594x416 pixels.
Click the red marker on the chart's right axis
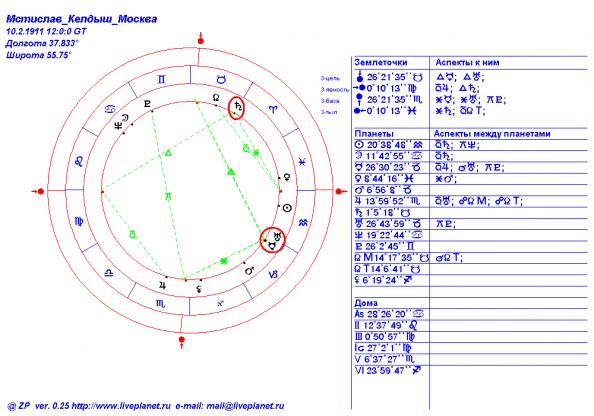pyautogui.click(x=340, y=191)
